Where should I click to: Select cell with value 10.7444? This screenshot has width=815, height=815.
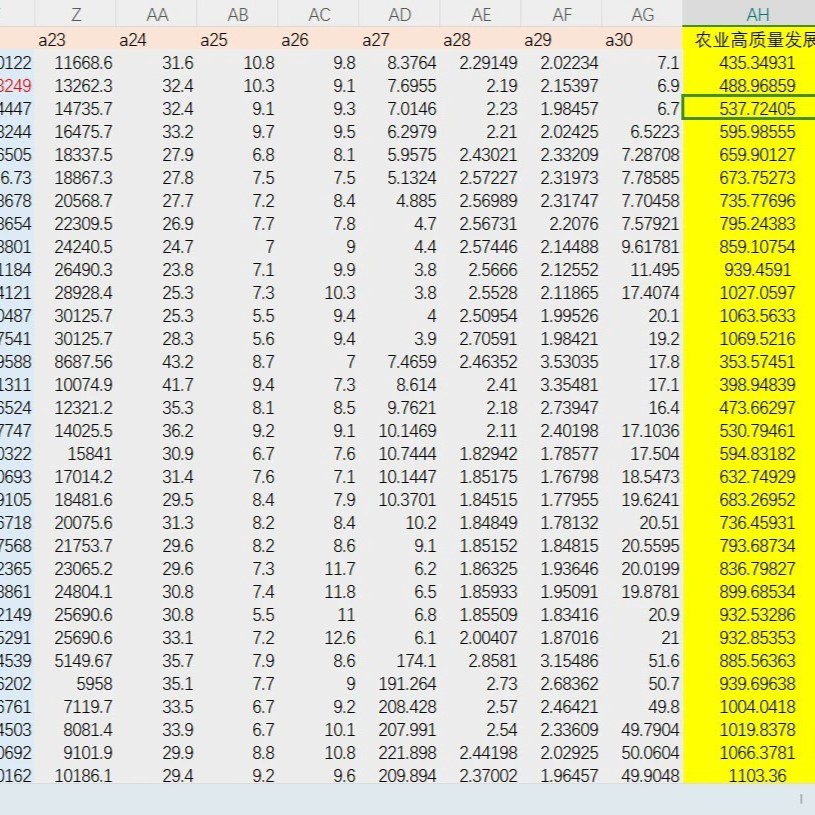click(x=400, y=454)
